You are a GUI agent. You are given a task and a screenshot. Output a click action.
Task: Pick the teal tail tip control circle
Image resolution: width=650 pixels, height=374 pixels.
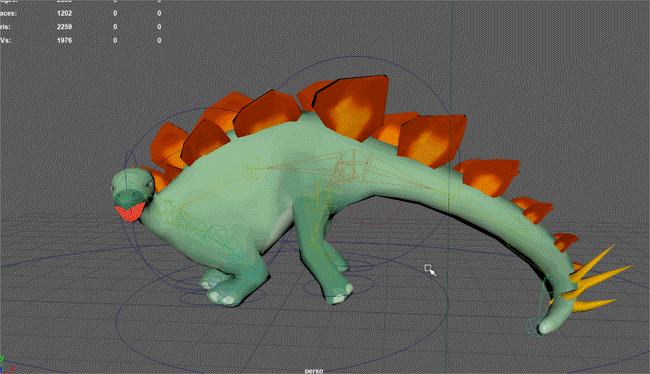[x=535, y=327]
